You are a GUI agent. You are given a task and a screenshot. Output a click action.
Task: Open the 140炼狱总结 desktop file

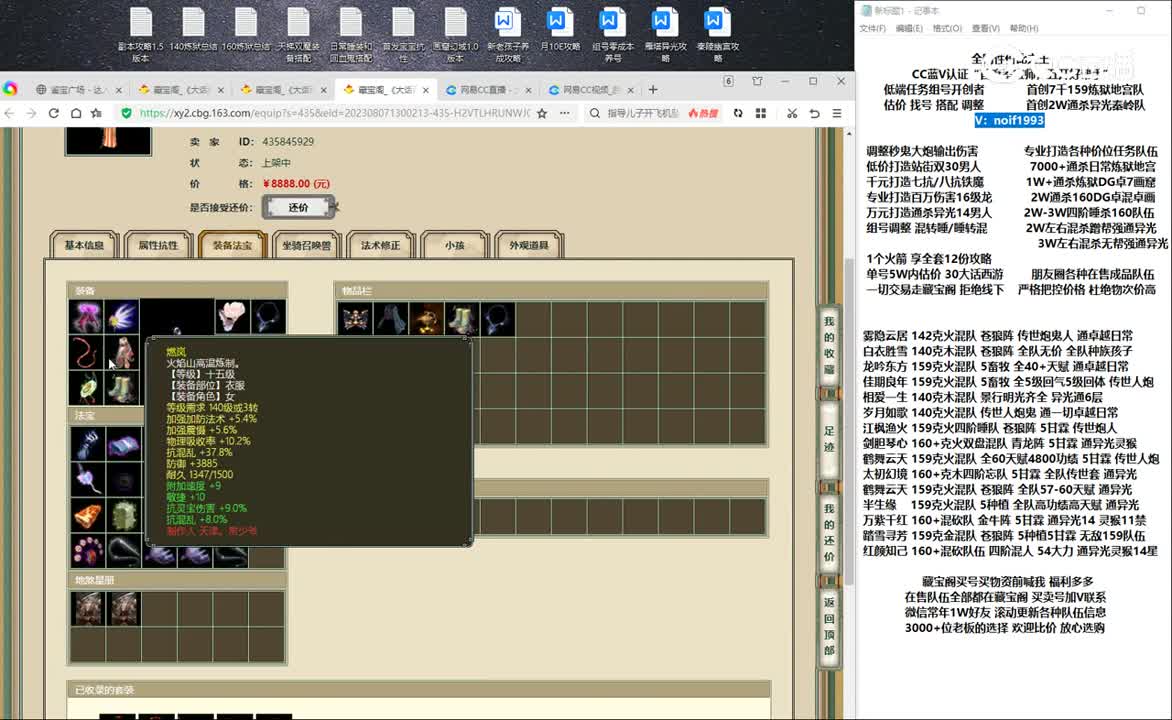(x=193, y=30)
